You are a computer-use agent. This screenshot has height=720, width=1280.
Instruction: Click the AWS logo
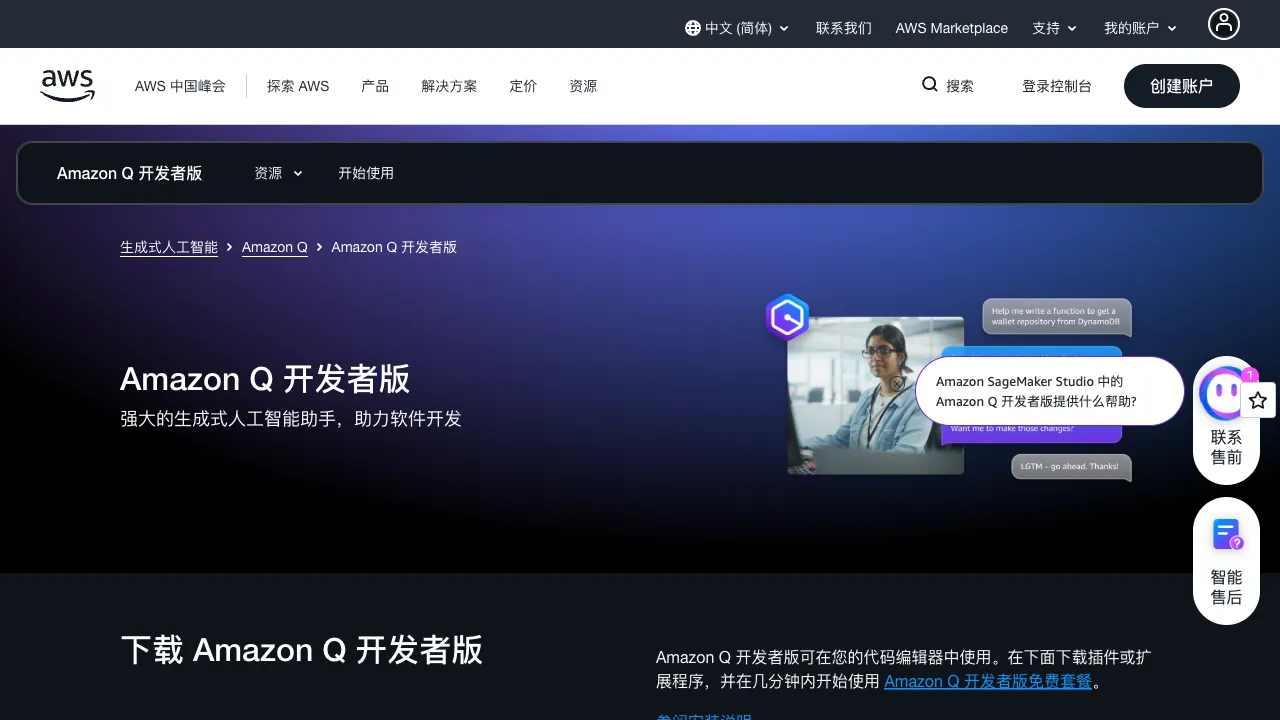pos(68,86)
